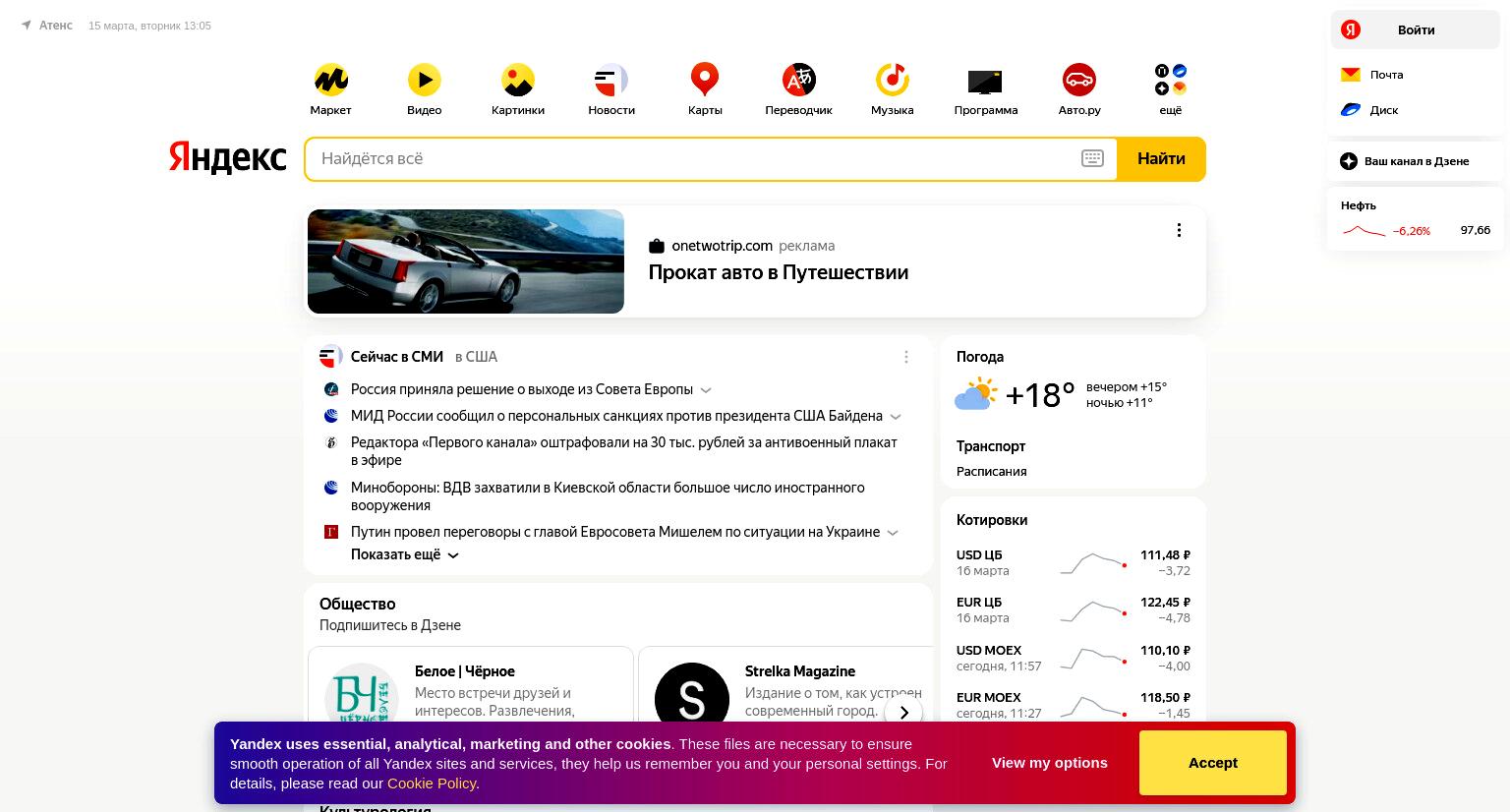1510x812 pixels.
Task: Open the Котировки heading link
Action: click(992, 520)
